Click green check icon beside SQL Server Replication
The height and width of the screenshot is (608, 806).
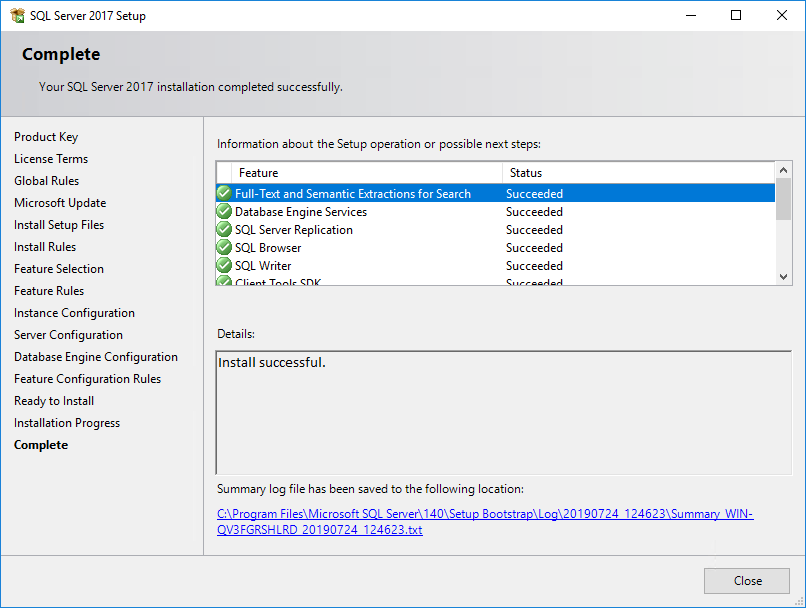224,229
